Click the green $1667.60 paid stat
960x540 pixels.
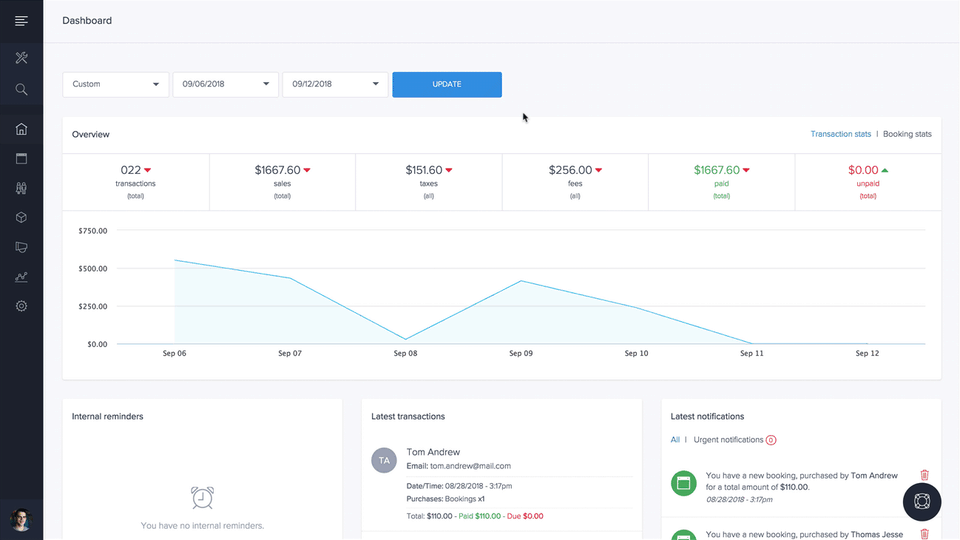click(x=721, y=182)
